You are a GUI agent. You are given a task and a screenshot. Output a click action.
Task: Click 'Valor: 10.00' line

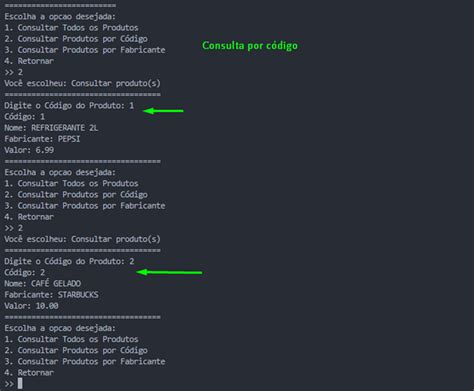pos(31,306)
